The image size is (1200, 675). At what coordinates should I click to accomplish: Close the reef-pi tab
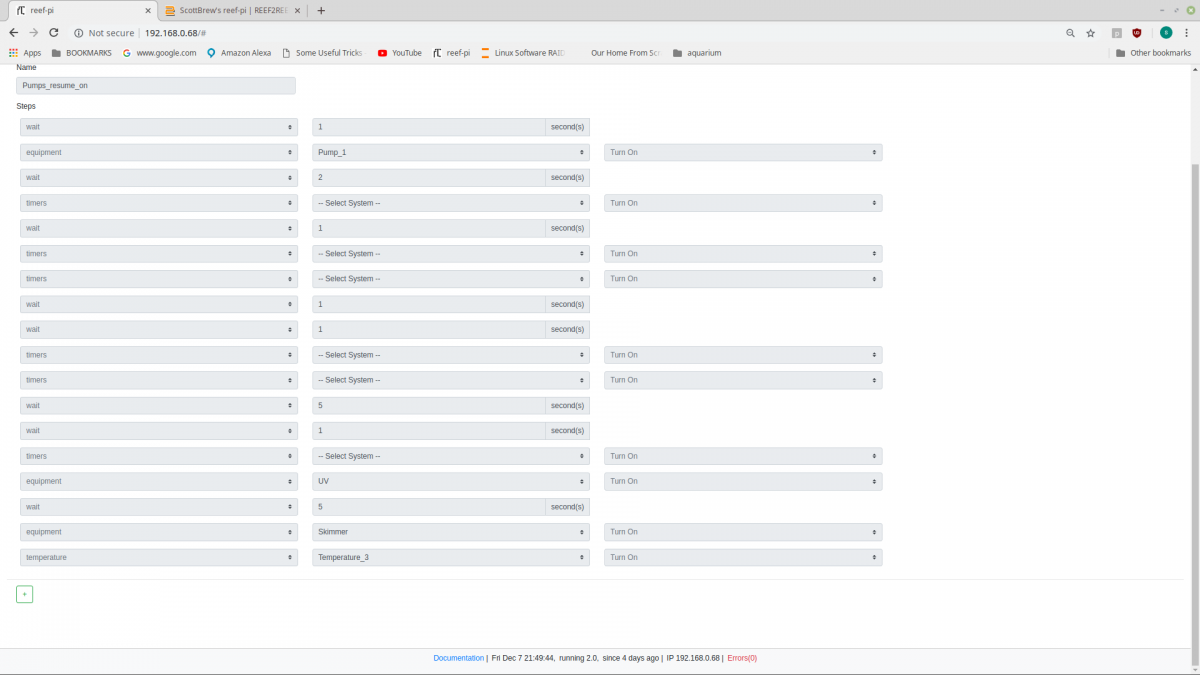pyautogui.click(x=147, y=11)
